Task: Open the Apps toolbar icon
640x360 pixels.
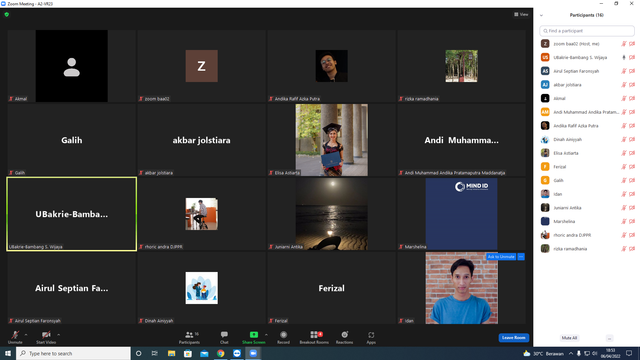Action: click(x=371, y=335)
